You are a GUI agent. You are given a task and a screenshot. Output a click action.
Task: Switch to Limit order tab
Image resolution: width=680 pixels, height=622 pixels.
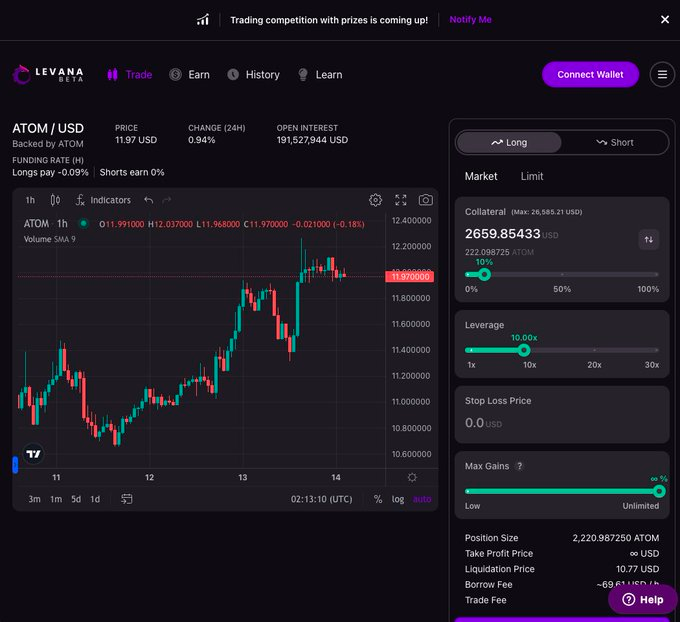[532, 176]
